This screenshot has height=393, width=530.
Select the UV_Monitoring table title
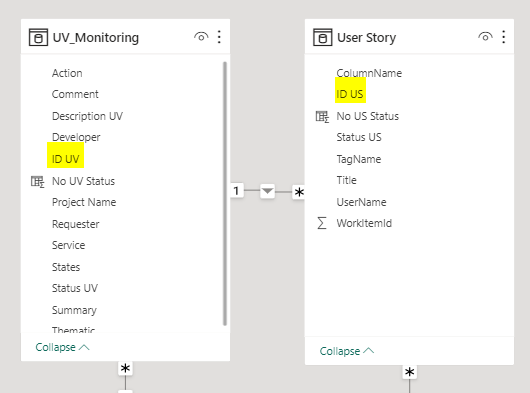pos(96,38)
